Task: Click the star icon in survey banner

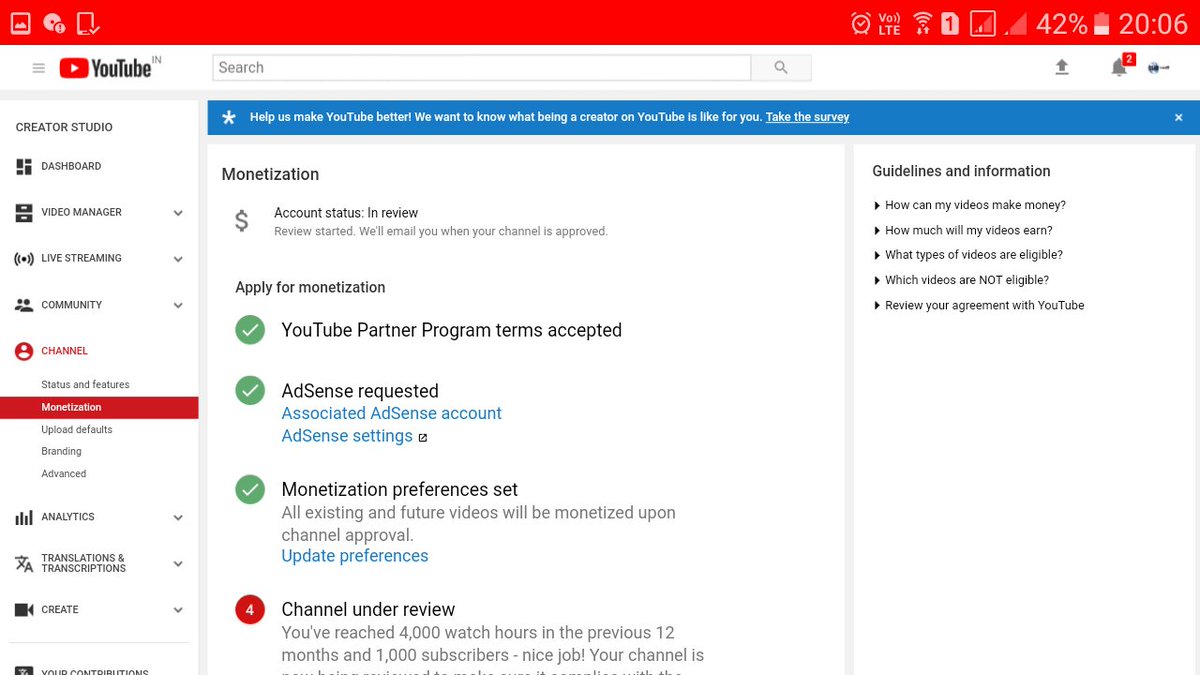Action: point(229,117)
